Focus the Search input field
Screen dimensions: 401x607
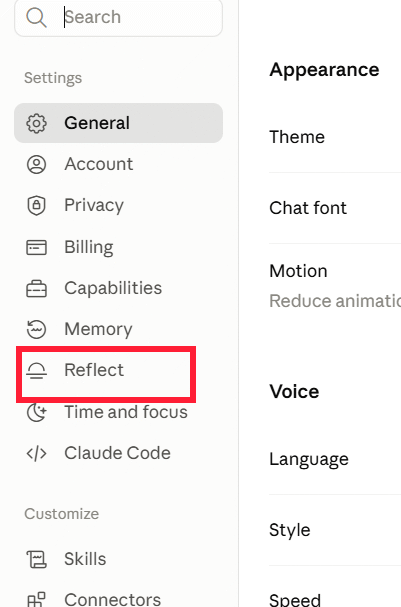click(118, 17)
